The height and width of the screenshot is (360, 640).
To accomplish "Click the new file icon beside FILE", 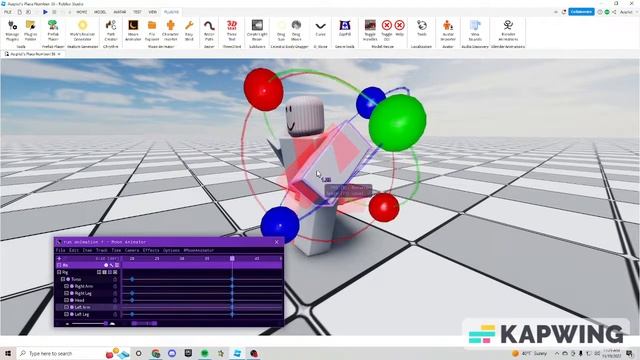I will coord(20,12).
